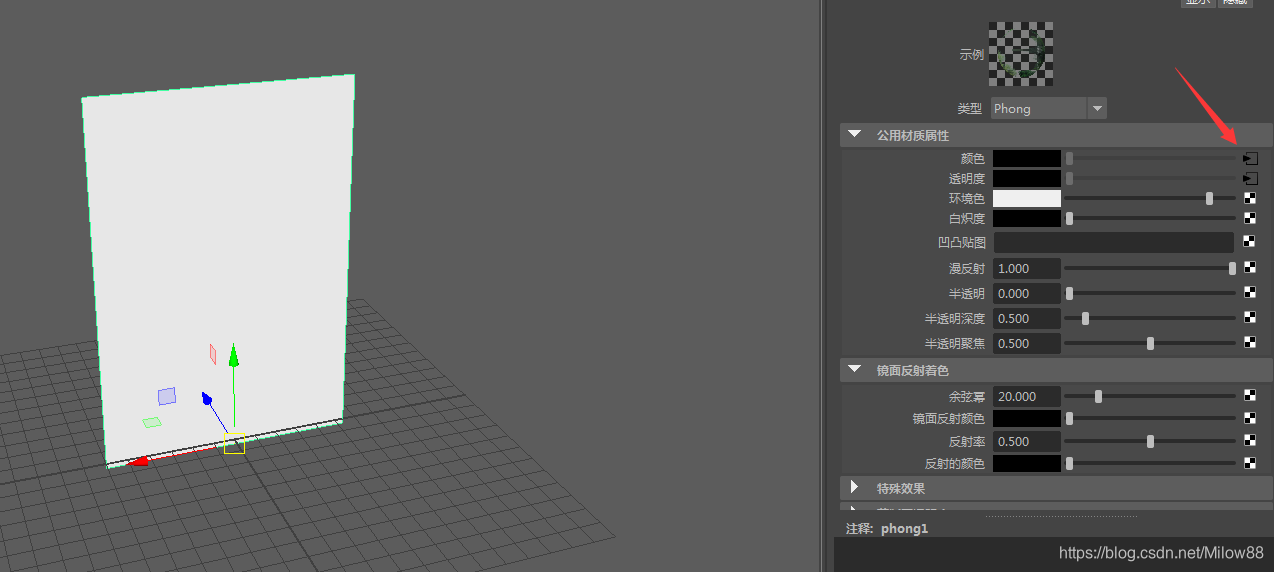Open the 颜色 black color swatch
The height and width of the screenshot is (572, 1274).
(x=1027, y=158)
